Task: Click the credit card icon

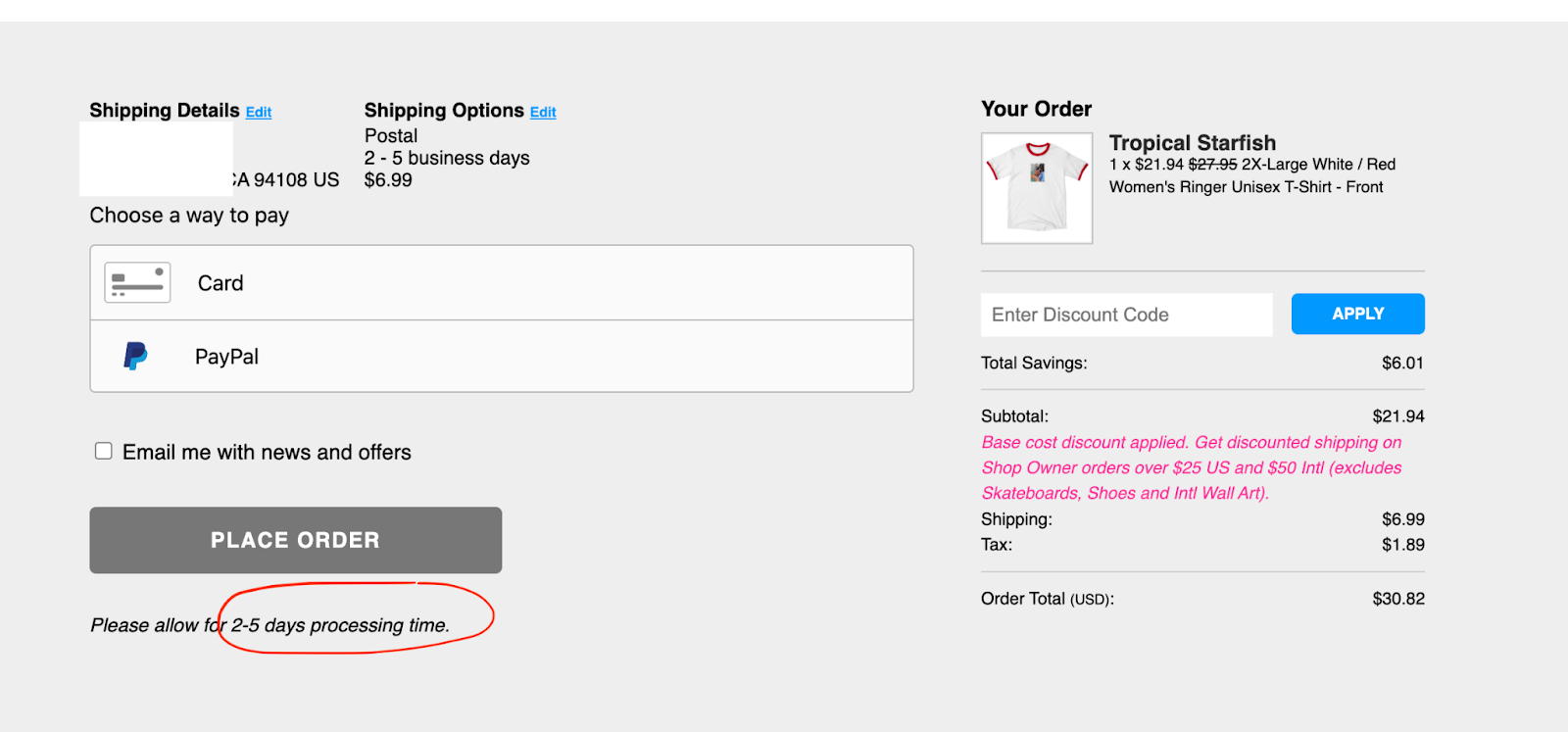Action: [137, 282]
